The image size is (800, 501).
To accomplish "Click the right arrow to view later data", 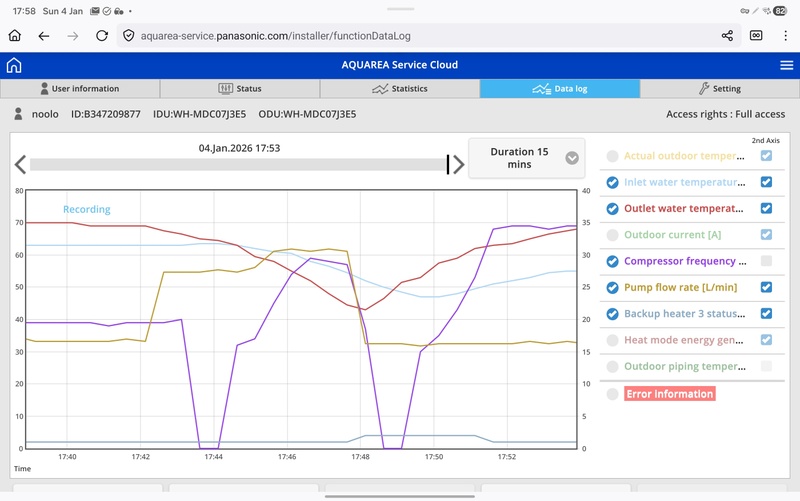I will click(459, 165).
